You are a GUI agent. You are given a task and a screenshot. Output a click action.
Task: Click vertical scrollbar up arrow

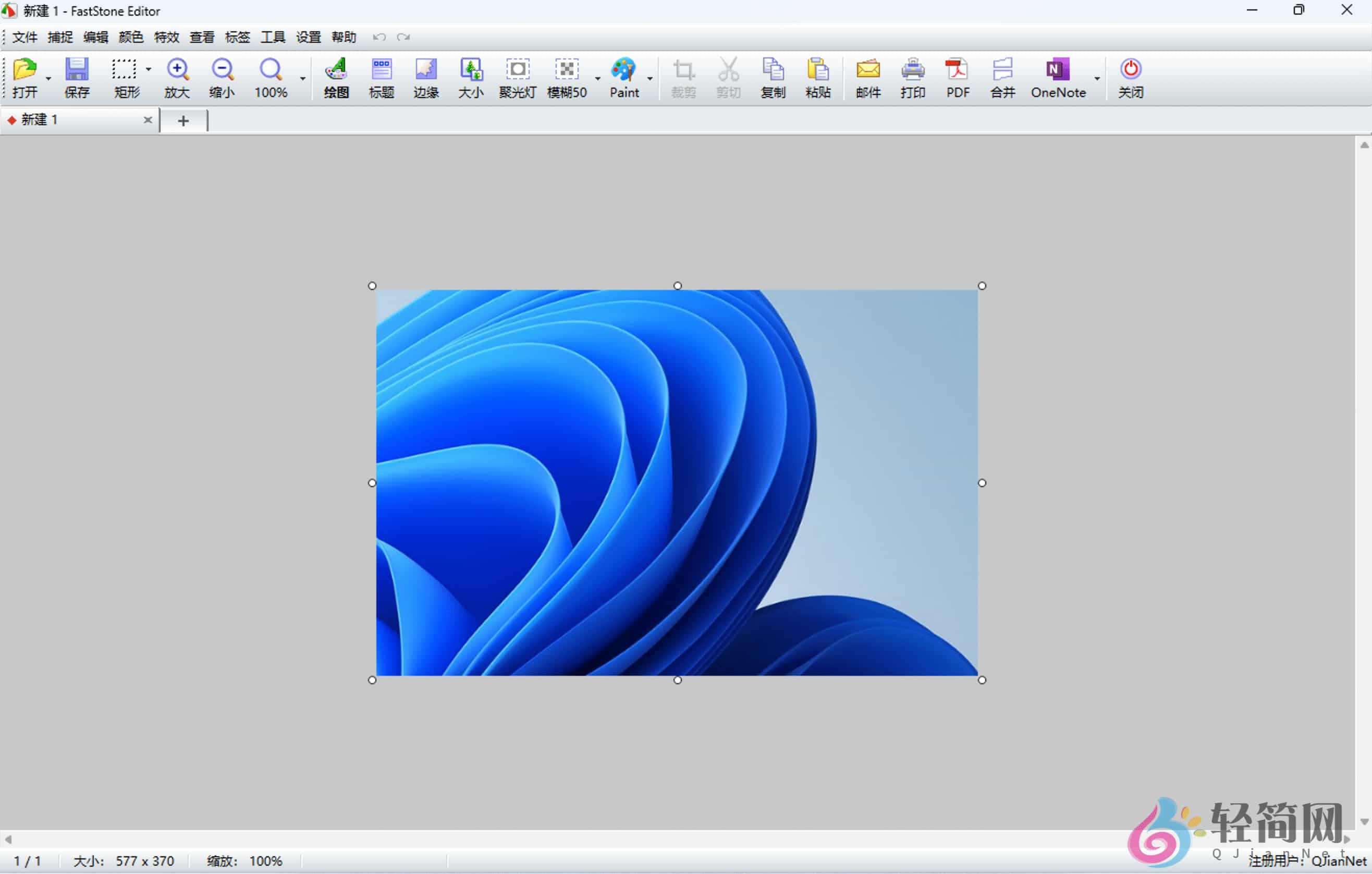coord(1364,145)
